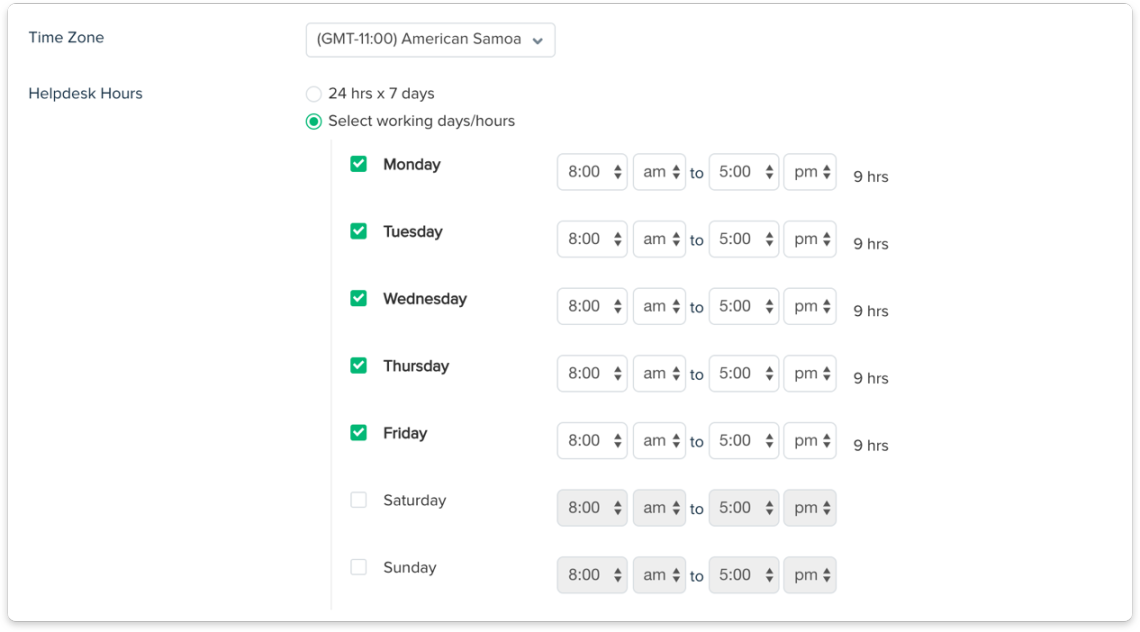Uncheck the Thursday checkbox
The height and width of the screenshot is (632, 1140).
[358, 366]
